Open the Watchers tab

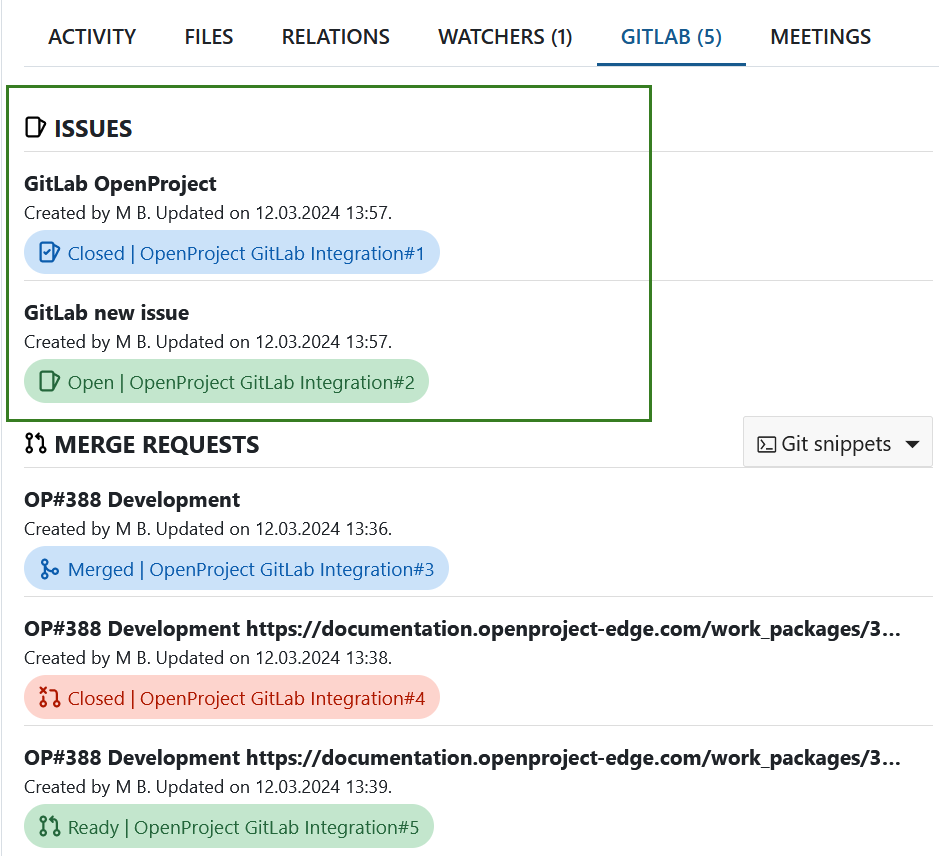coord(504,36)
